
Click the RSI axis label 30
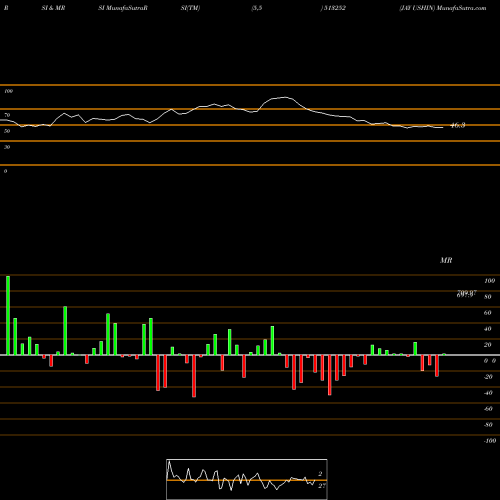click(7, 147)
